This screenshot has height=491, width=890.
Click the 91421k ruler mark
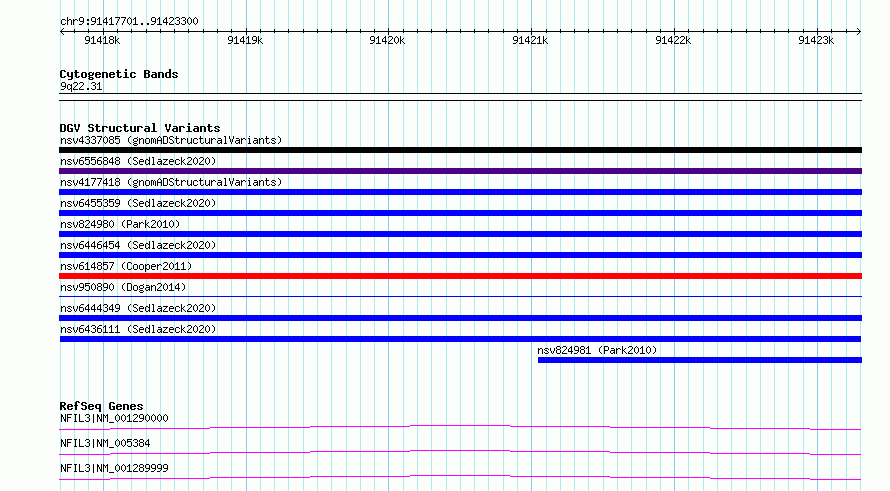tap(530, 40)
